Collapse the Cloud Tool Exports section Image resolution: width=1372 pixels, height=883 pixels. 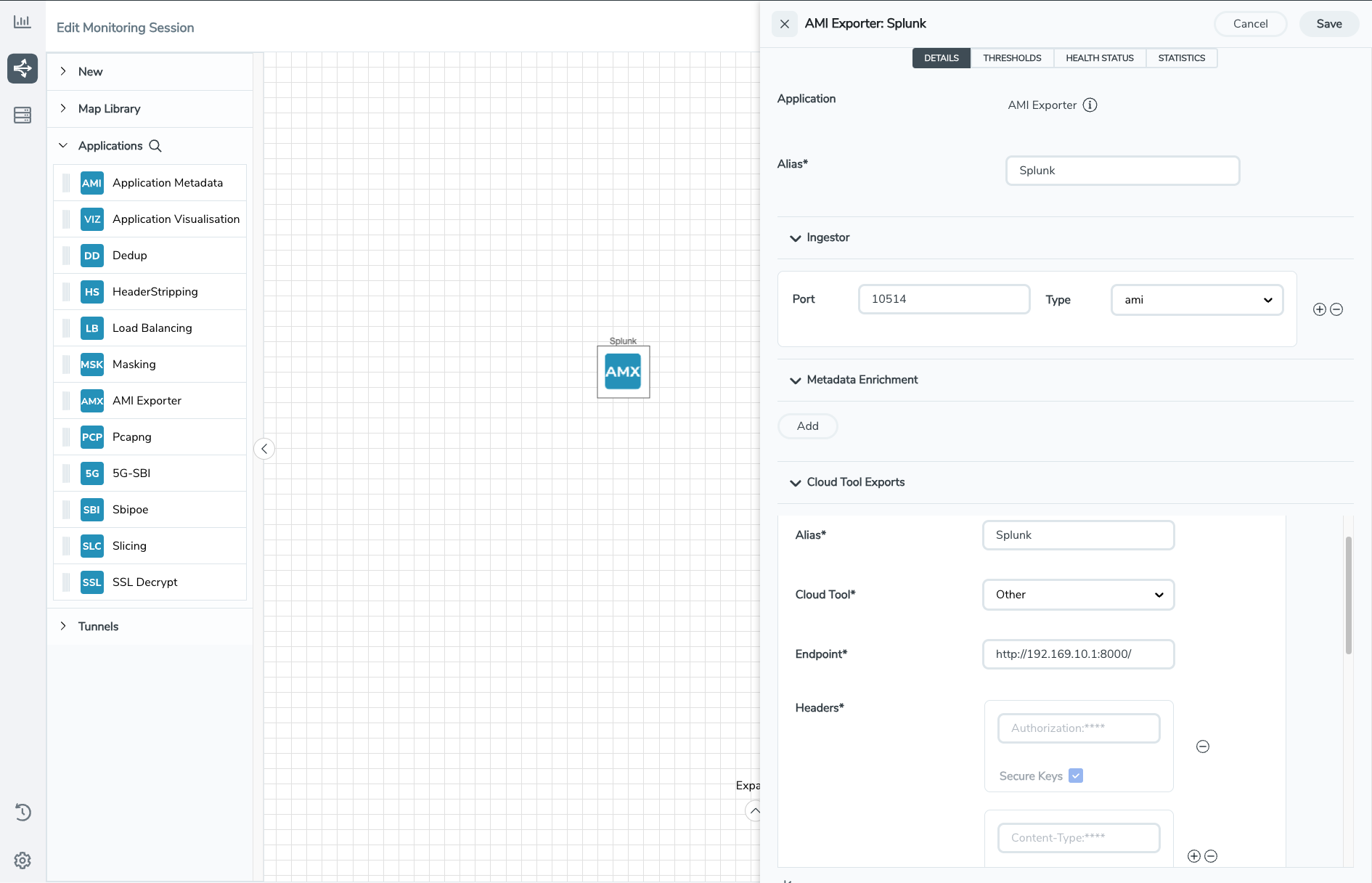point(796,483)
